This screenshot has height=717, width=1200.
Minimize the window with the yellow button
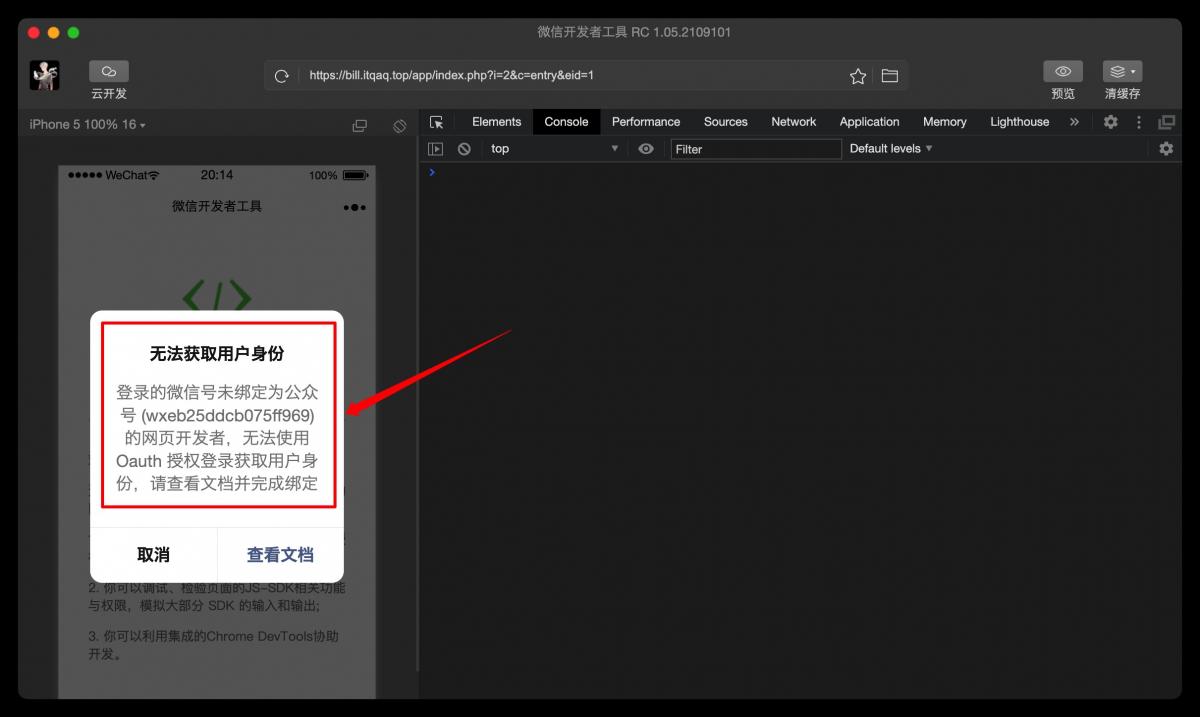tap(53, 32)
